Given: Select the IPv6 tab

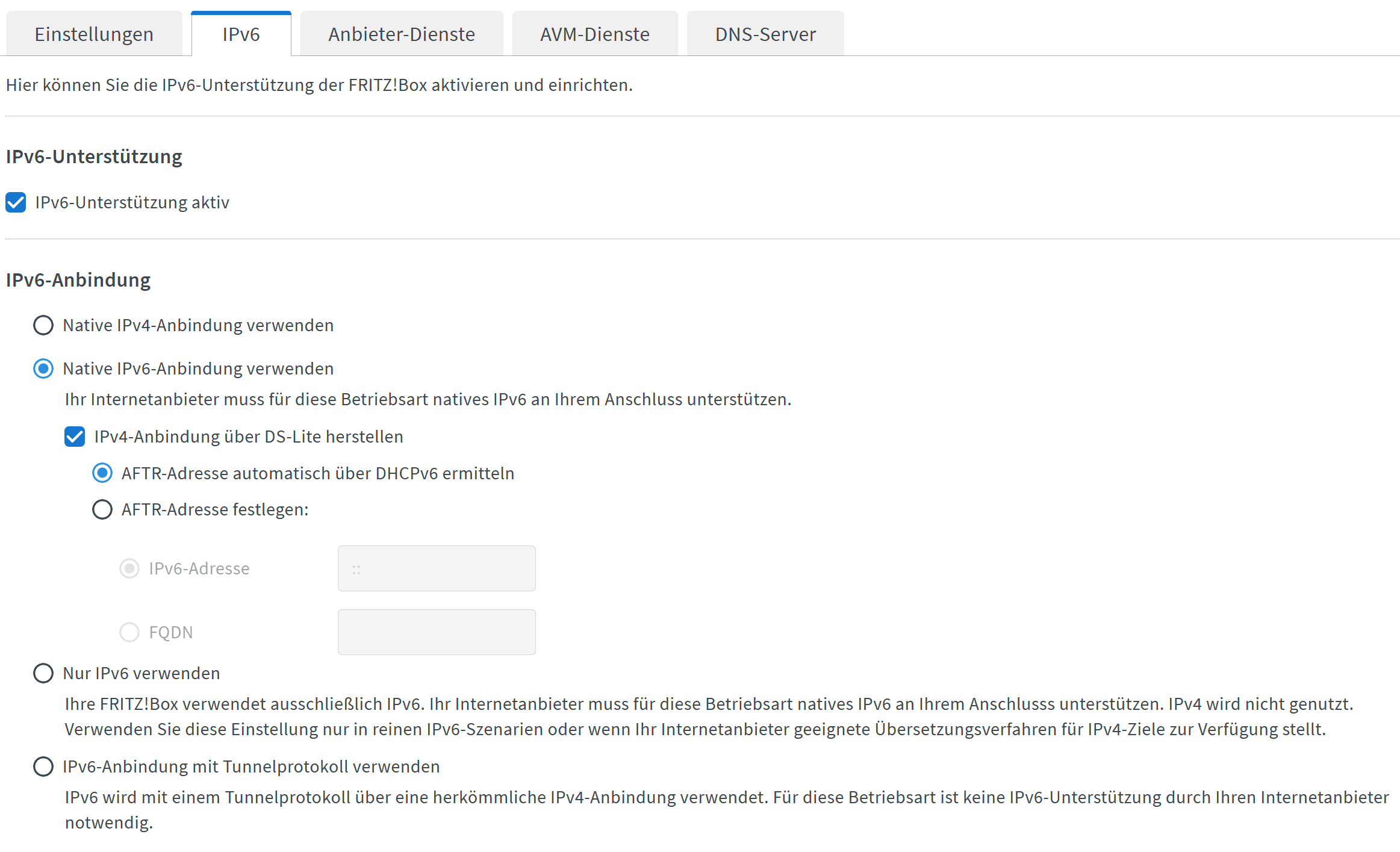Looking at the screenshot, I should tap(241, 34).
